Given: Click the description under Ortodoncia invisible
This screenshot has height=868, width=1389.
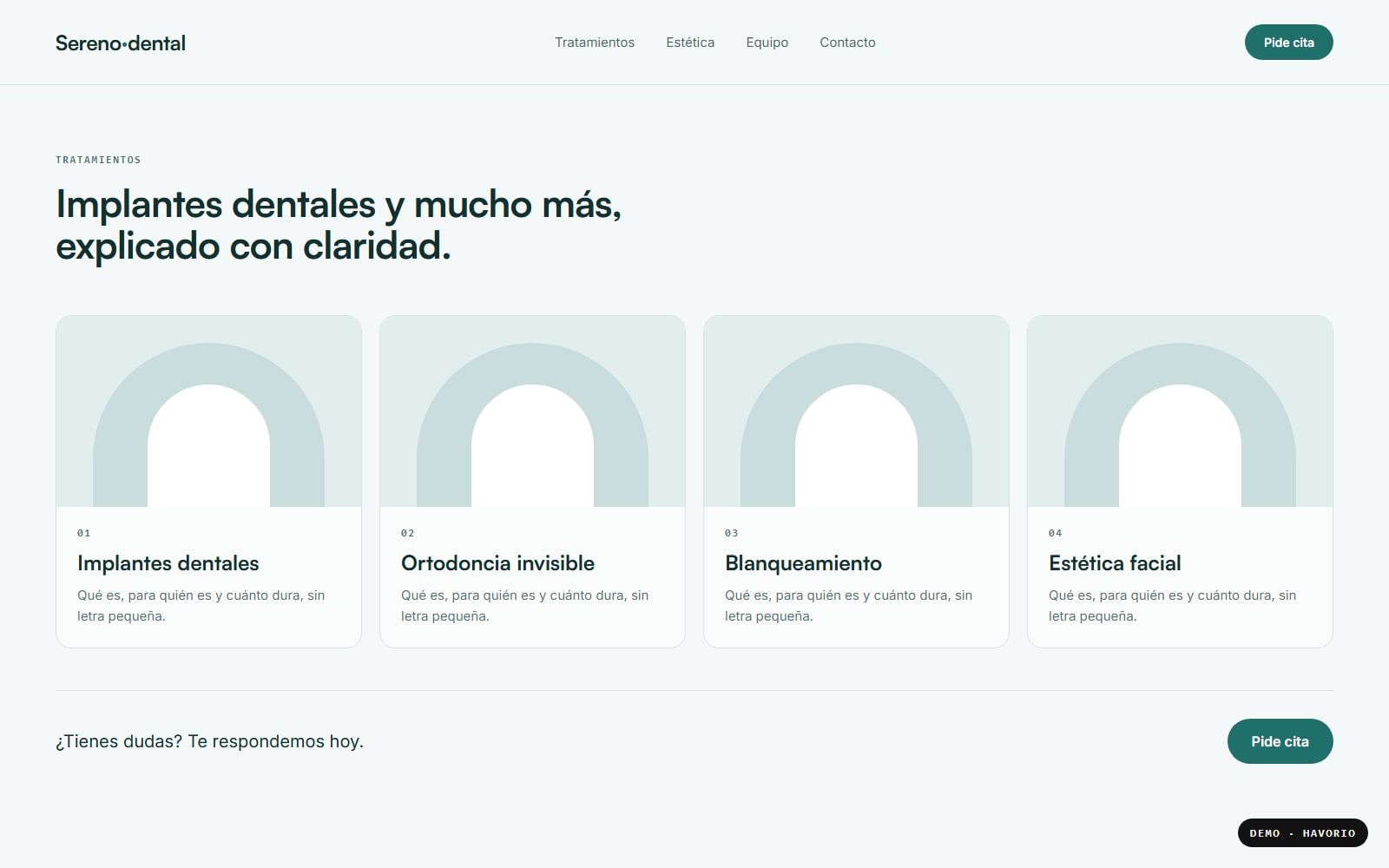Looking at the screenshot, I should pyautogui.click(x=525, y=606).
